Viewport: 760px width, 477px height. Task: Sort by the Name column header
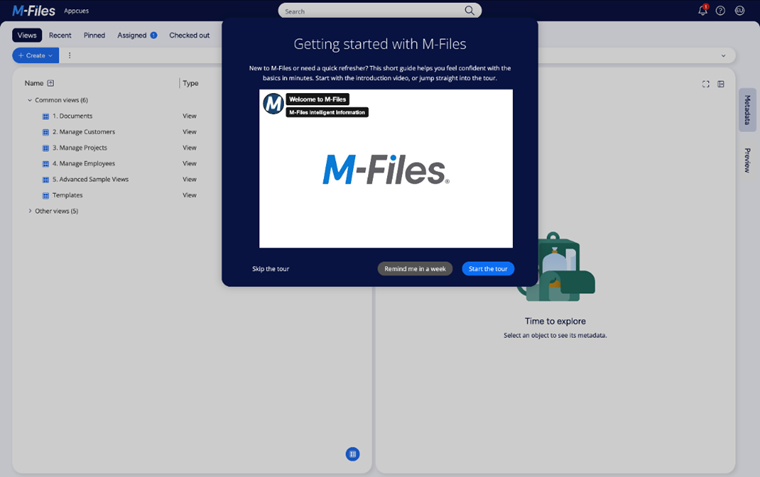click(34, 83)
